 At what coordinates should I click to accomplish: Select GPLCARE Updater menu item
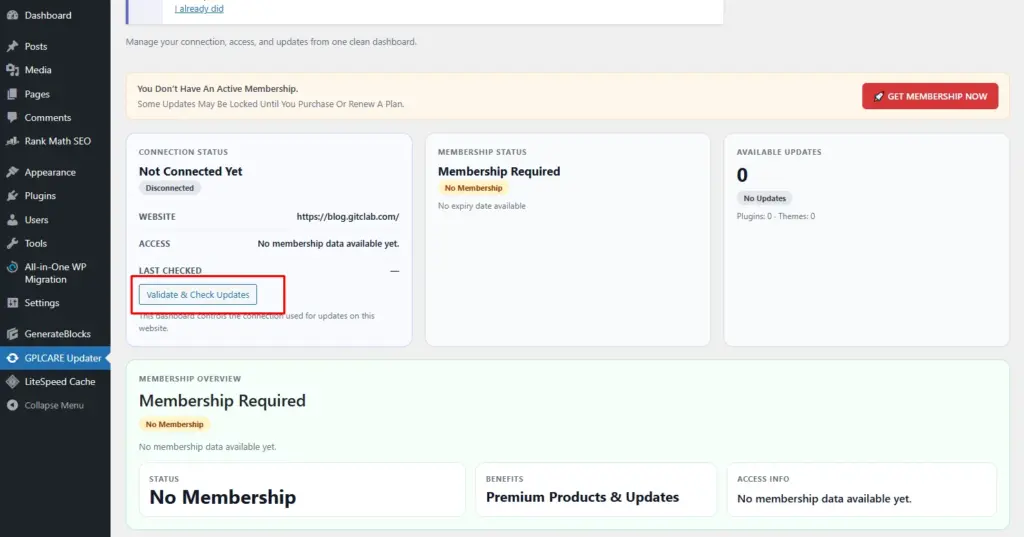(62, 358)
